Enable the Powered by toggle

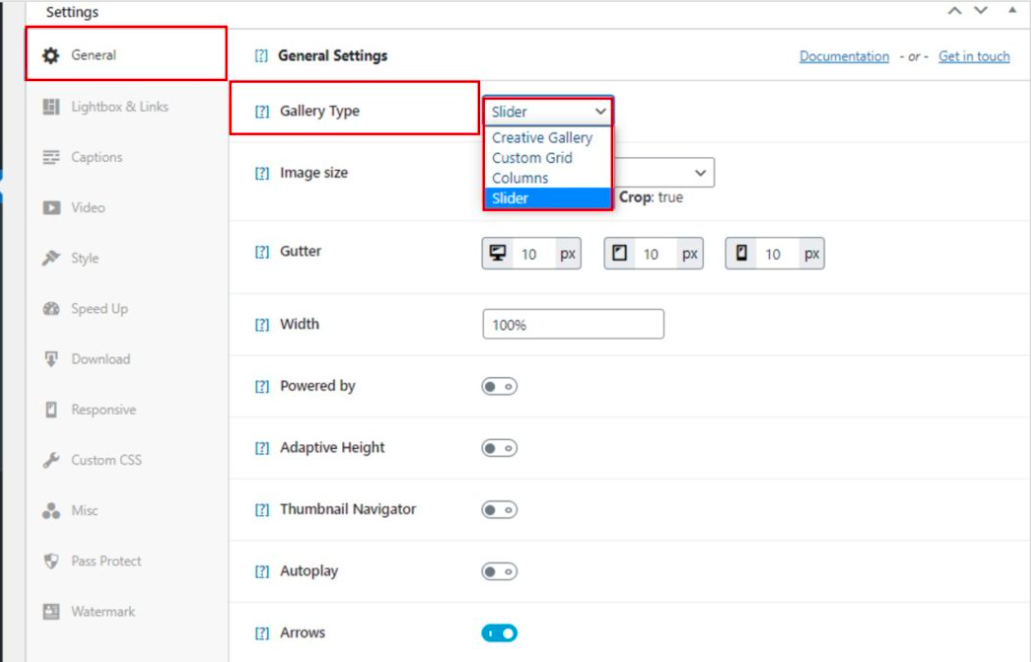(499, 386)
